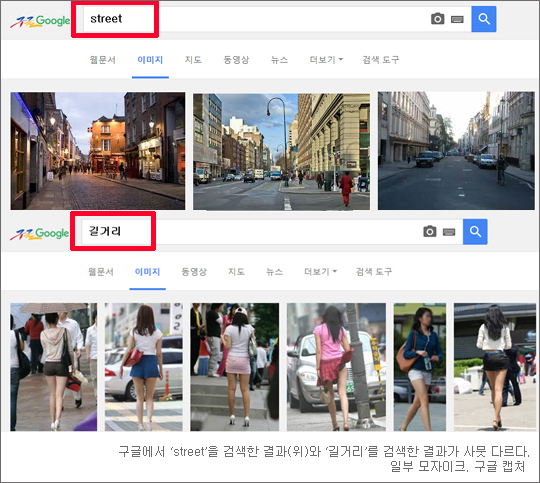Open the on-screen keyboard in the 'street' search bar
This screenshot has height=483, width=540.
coord(457,19)
